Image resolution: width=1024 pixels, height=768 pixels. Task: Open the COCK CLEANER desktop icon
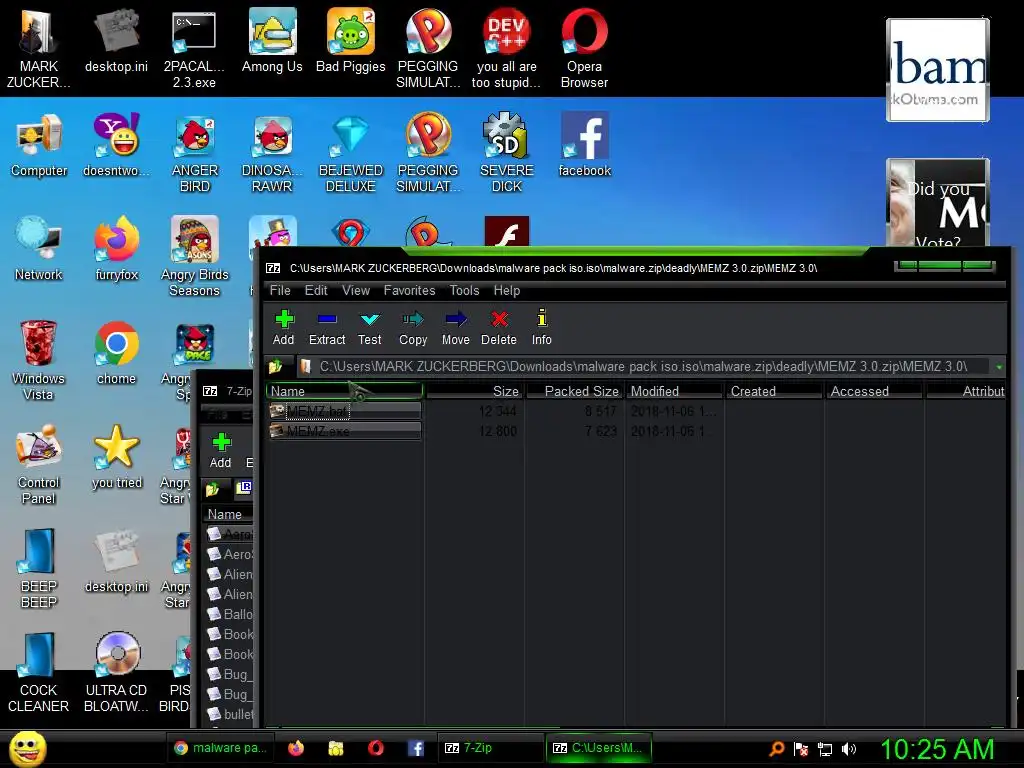point(39,672)
